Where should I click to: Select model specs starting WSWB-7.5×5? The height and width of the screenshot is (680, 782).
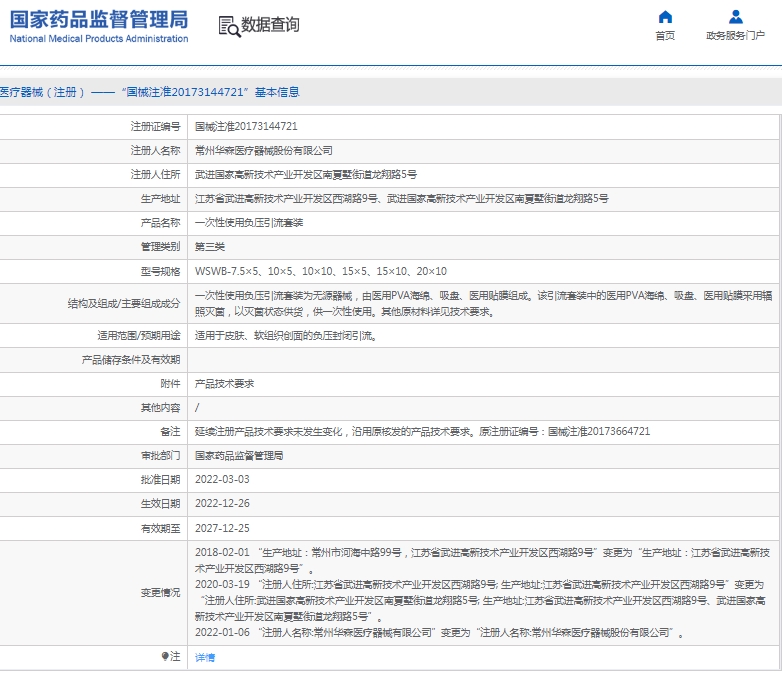(321, 271)
